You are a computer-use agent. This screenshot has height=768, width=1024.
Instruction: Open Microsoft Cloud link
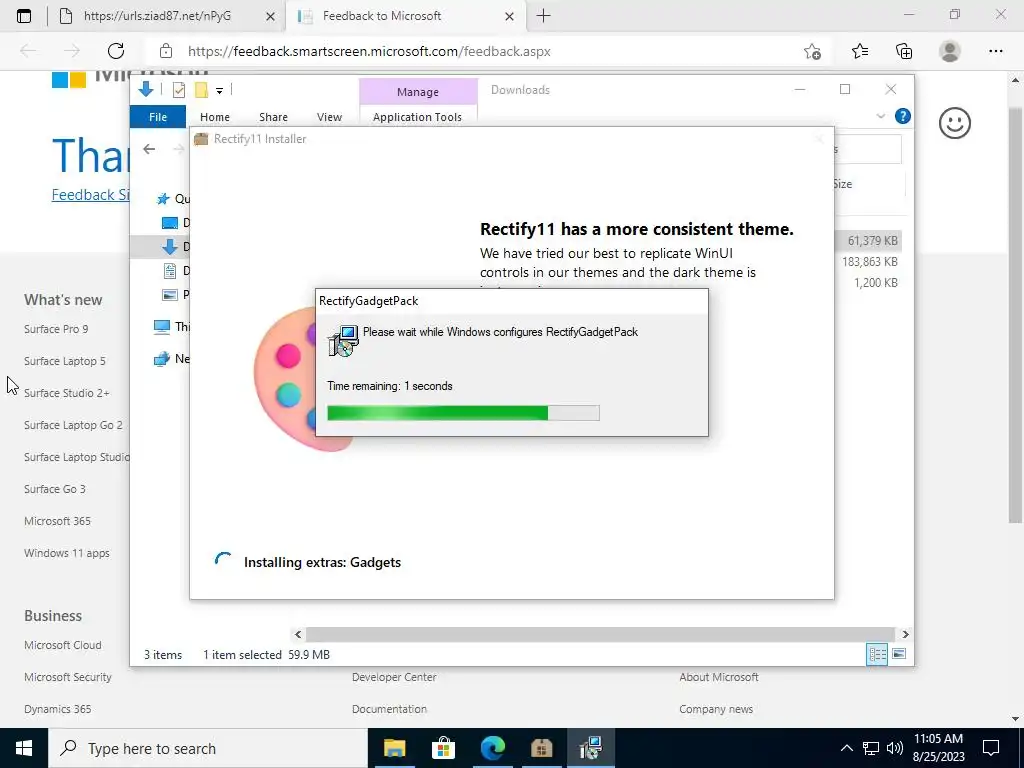63,645
